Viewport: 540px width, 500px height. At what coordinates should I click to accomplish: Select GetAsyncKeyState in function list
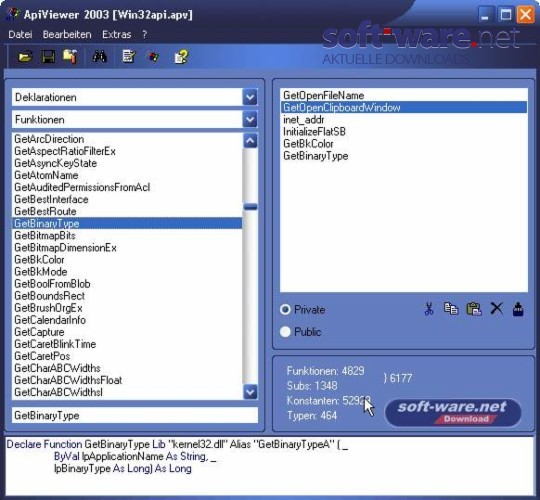[x=127, y=163]
